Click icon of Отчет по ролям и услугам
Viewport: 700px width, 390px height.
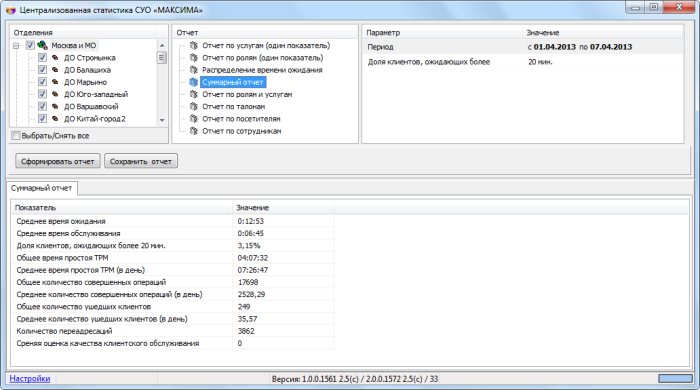(193, 94)
